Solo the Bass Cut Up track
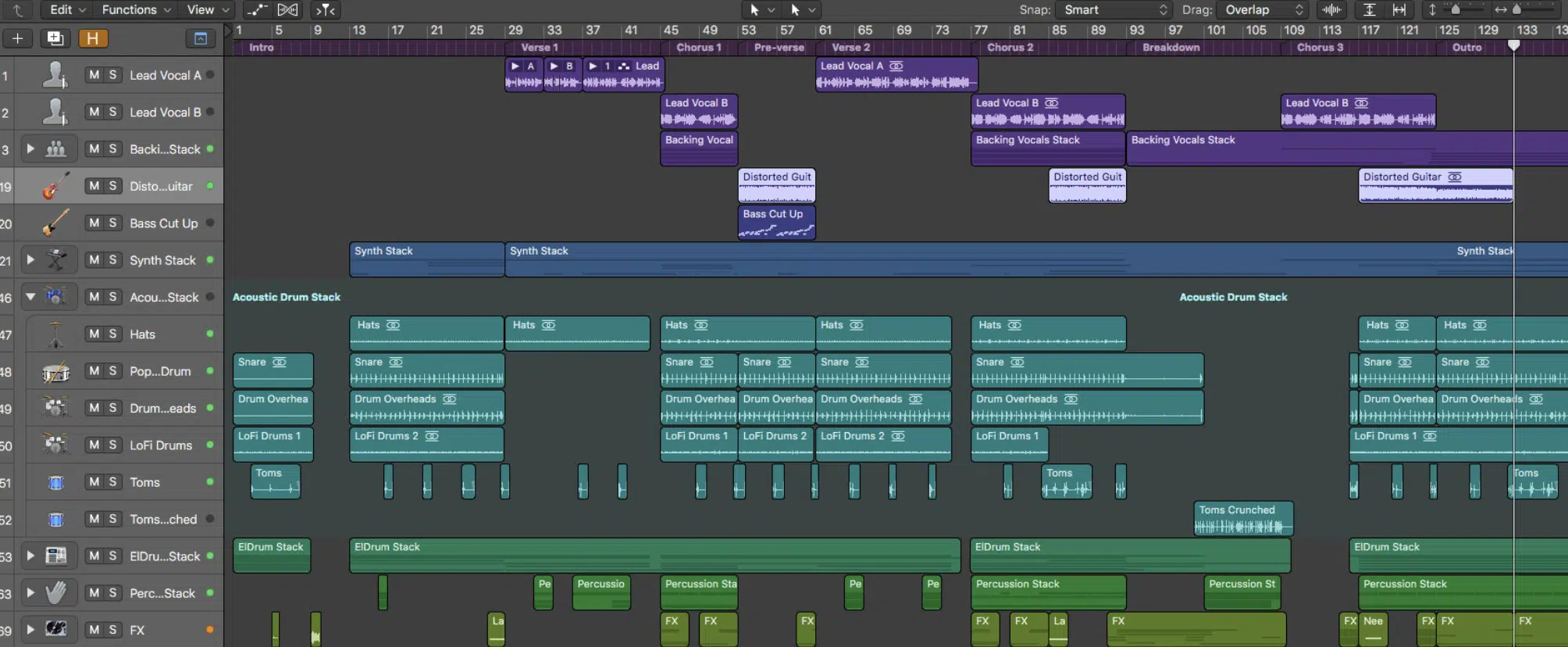Image resolution: width=1568 pixels, height=647 pixels. pyautogui.click(x=112, y=223)
